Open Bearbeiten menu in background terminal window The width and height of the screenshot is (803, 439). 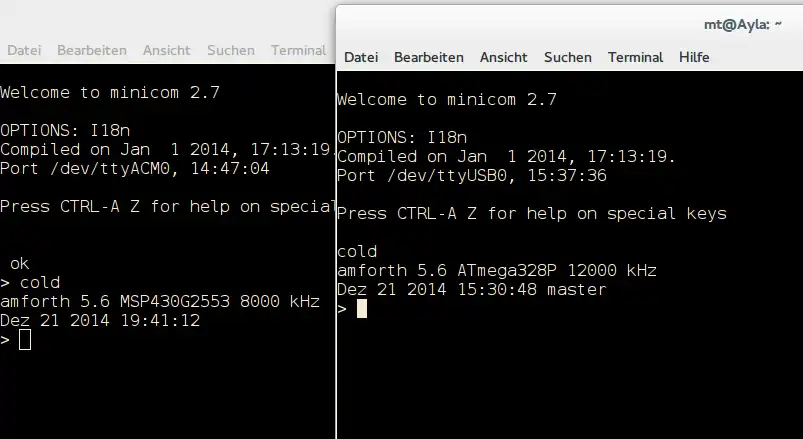click(92, 50)
